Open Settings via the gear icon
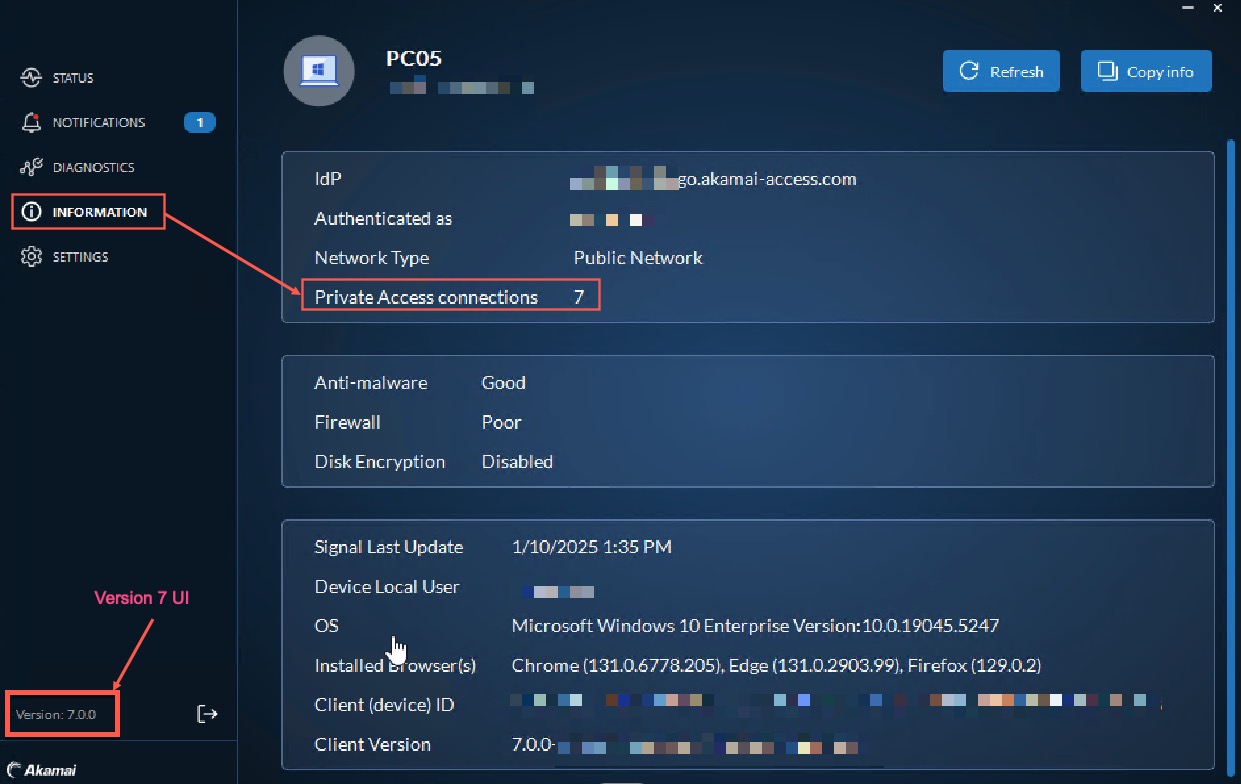Image resolution: width=1241 pixels, height=784 pixels. 31,257
